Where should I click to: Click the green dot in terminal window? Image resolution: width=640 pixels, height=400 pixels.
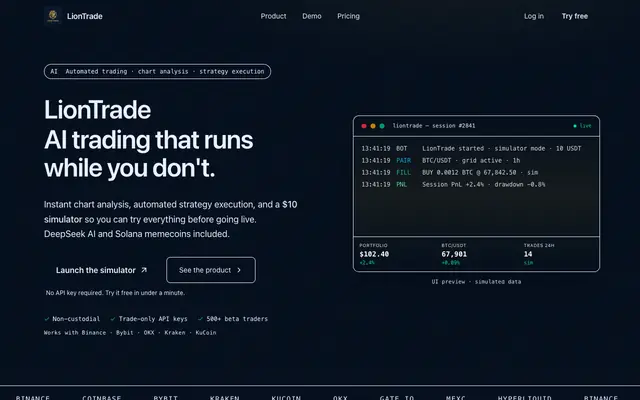[382, 126]
